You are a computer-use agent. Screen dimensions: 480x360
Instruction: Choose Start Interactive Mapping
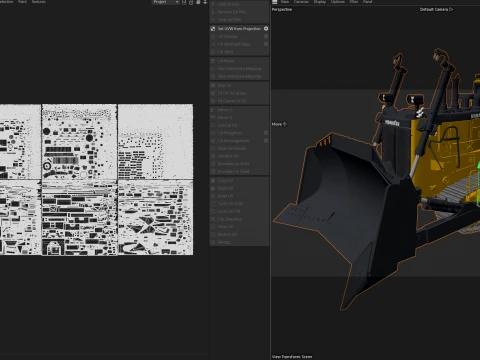coord(239,69)
